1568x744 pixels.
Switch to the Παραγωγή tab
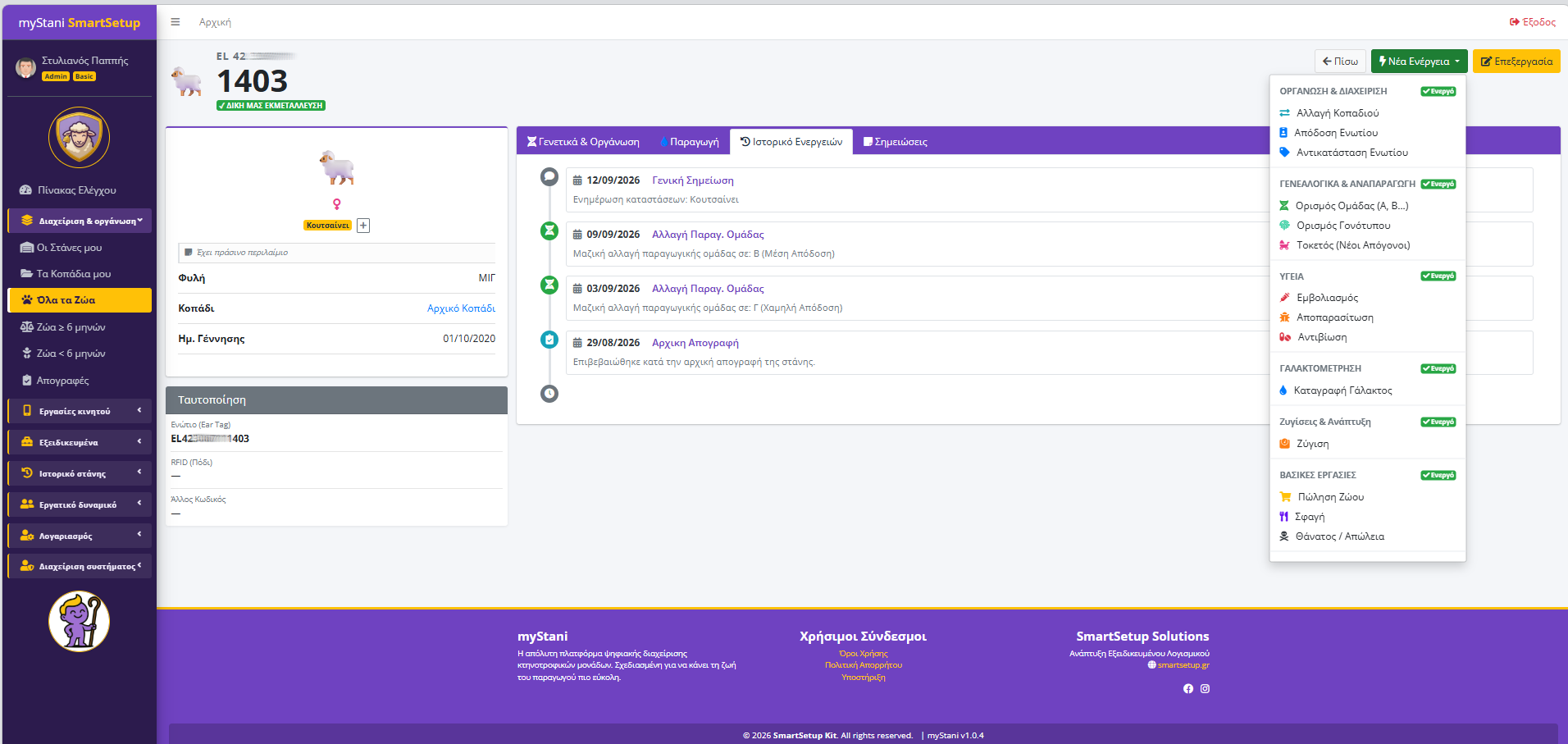point(690,142)
